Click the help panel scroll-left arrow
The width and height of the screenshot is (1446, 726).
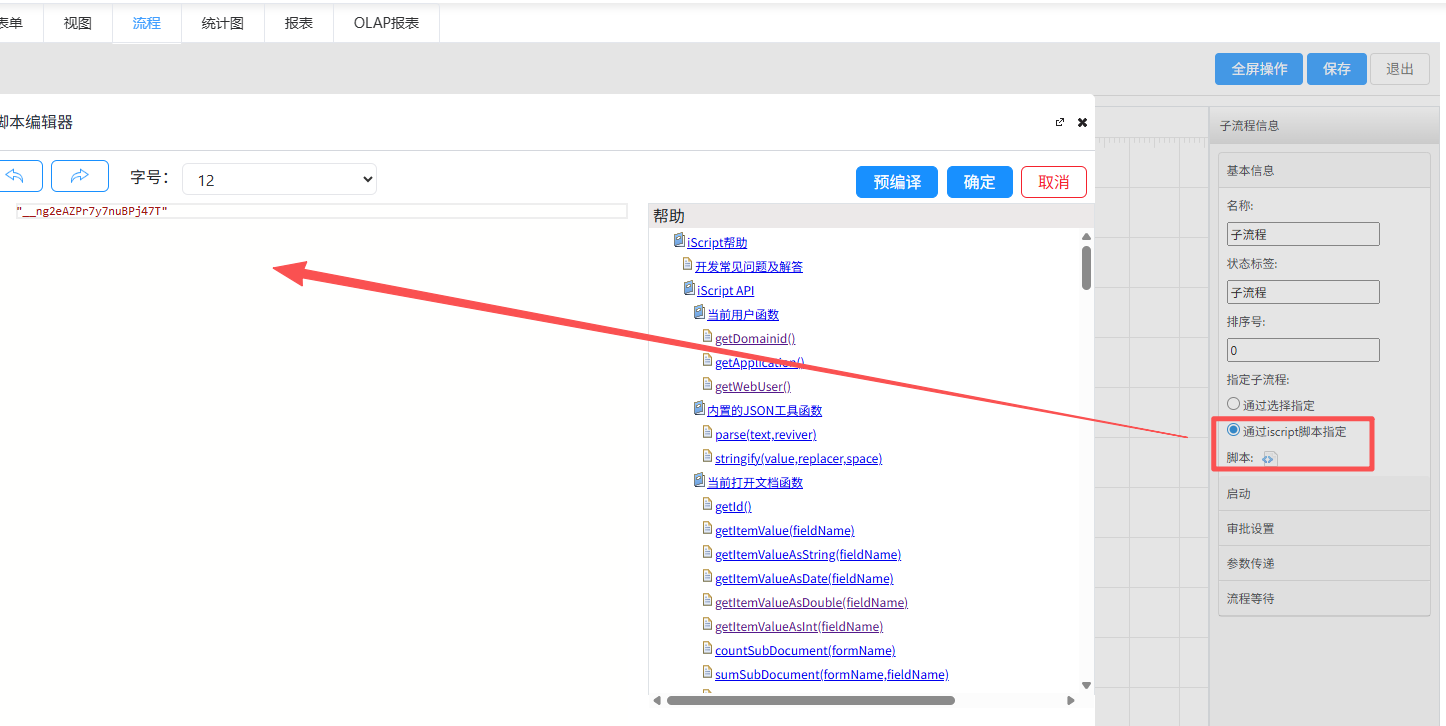click(657, 700)
